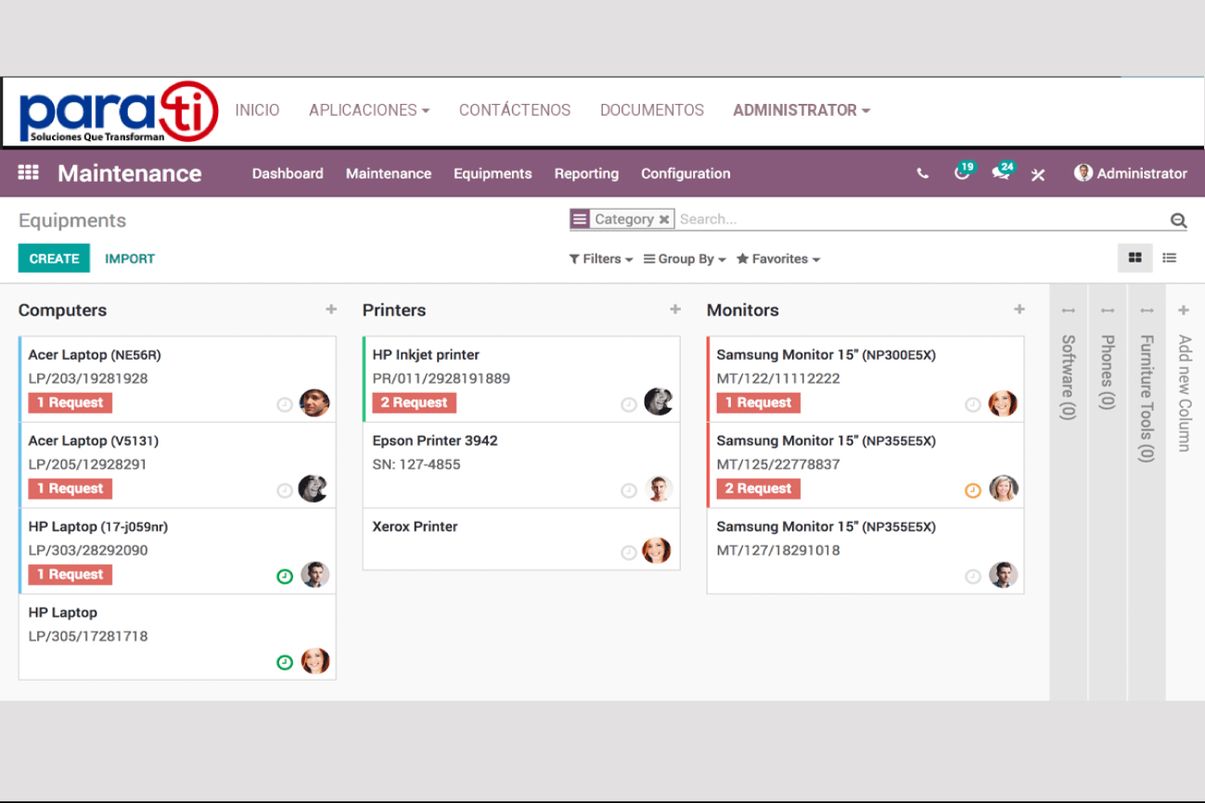Click into the Search input field
The height and width of the screenshot is (803, 1205).
(900, 219)
